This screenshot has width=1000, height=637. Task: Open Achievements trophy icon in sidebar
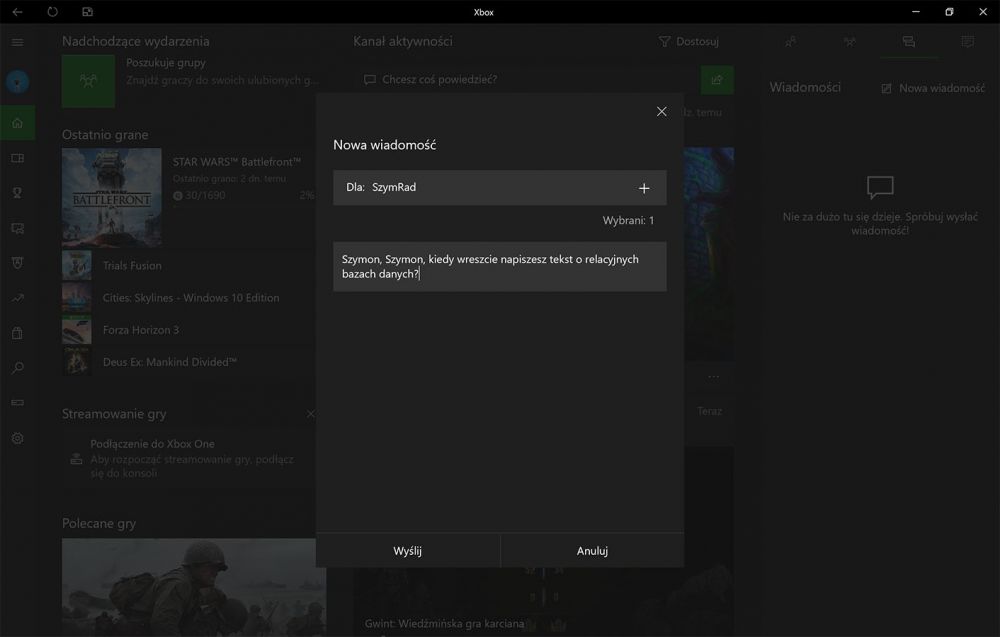coord(17,193)
